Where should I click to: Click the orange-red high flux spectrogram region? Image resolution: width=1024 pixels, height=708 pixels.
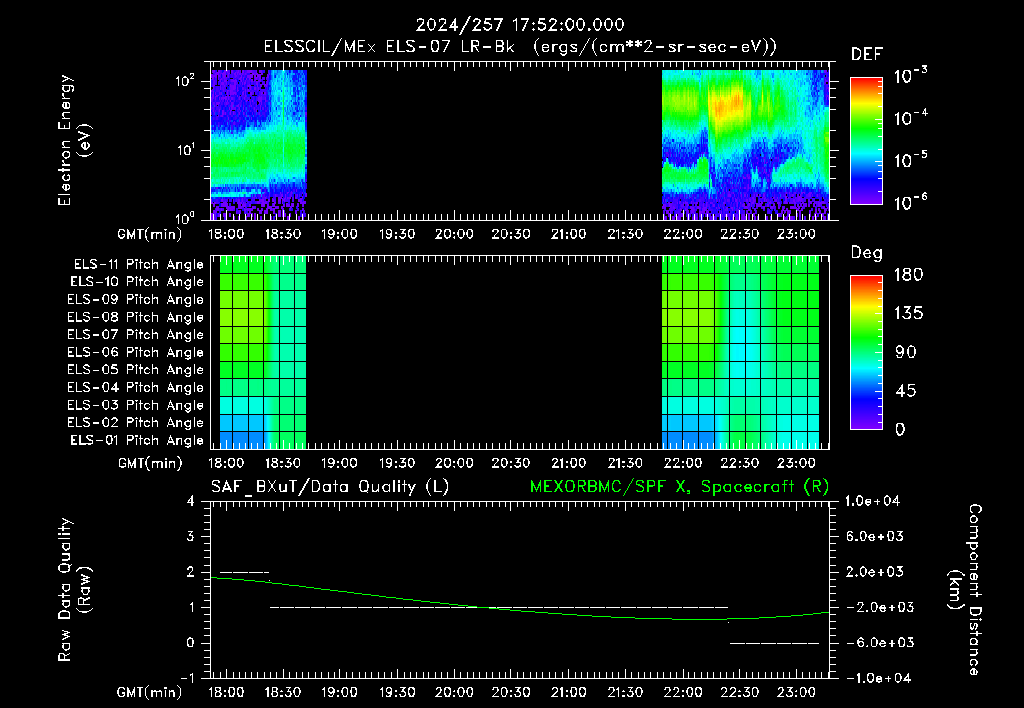point(728,105)
